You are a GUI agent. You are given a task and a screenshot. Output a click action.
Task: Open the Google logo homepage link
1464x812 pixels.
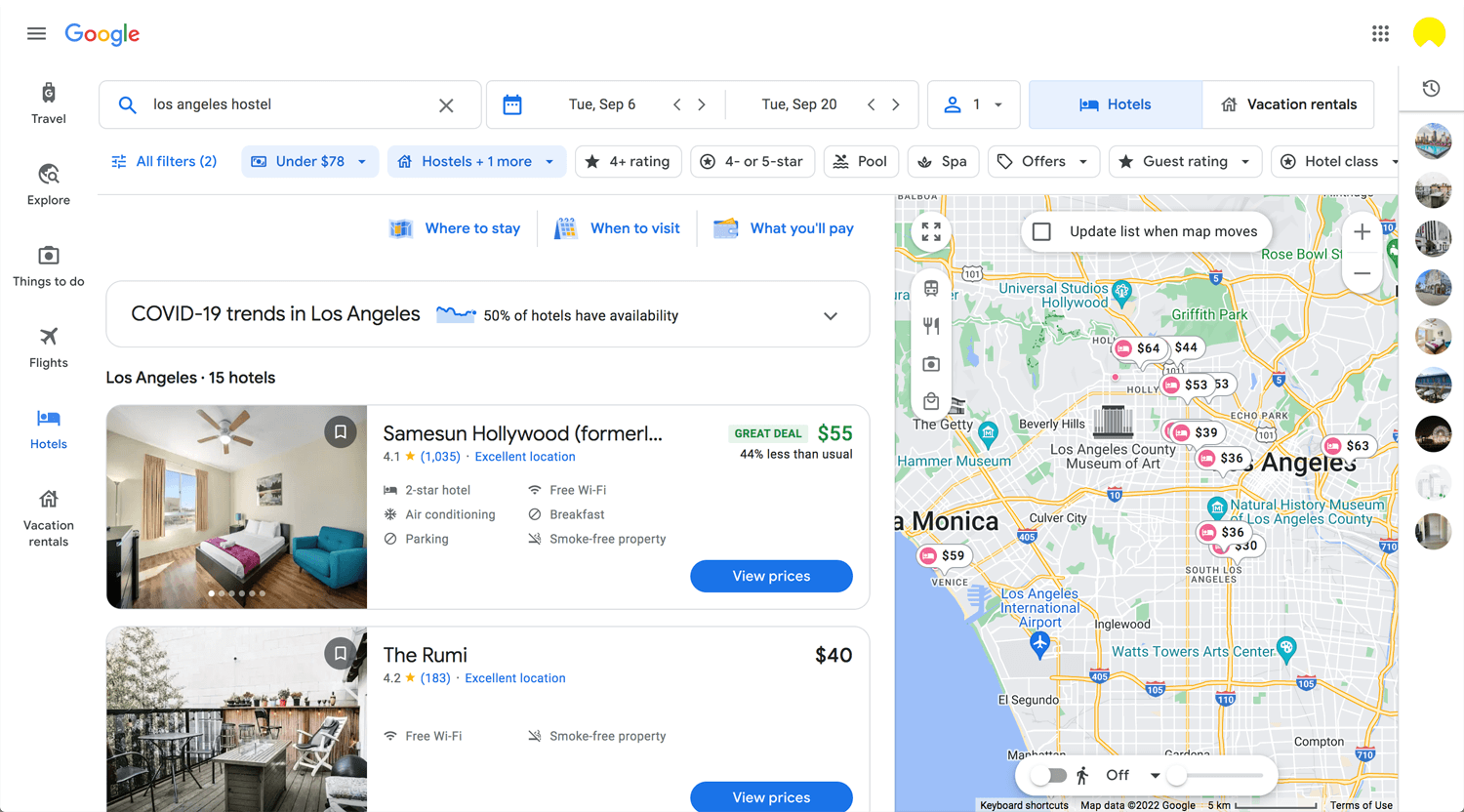pos(102,34)
